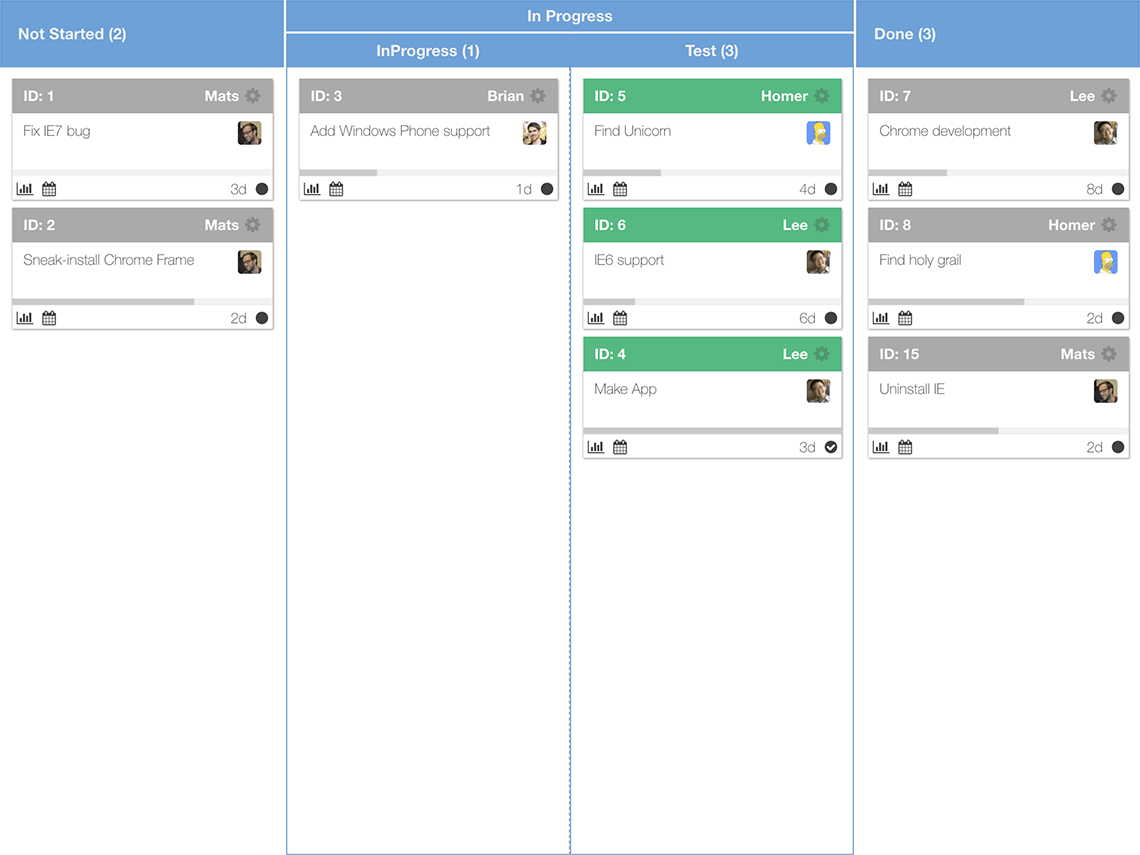Open calendar icon on Find Unicorn card
The image size is (1140, 855).
(x=619, y=189)
